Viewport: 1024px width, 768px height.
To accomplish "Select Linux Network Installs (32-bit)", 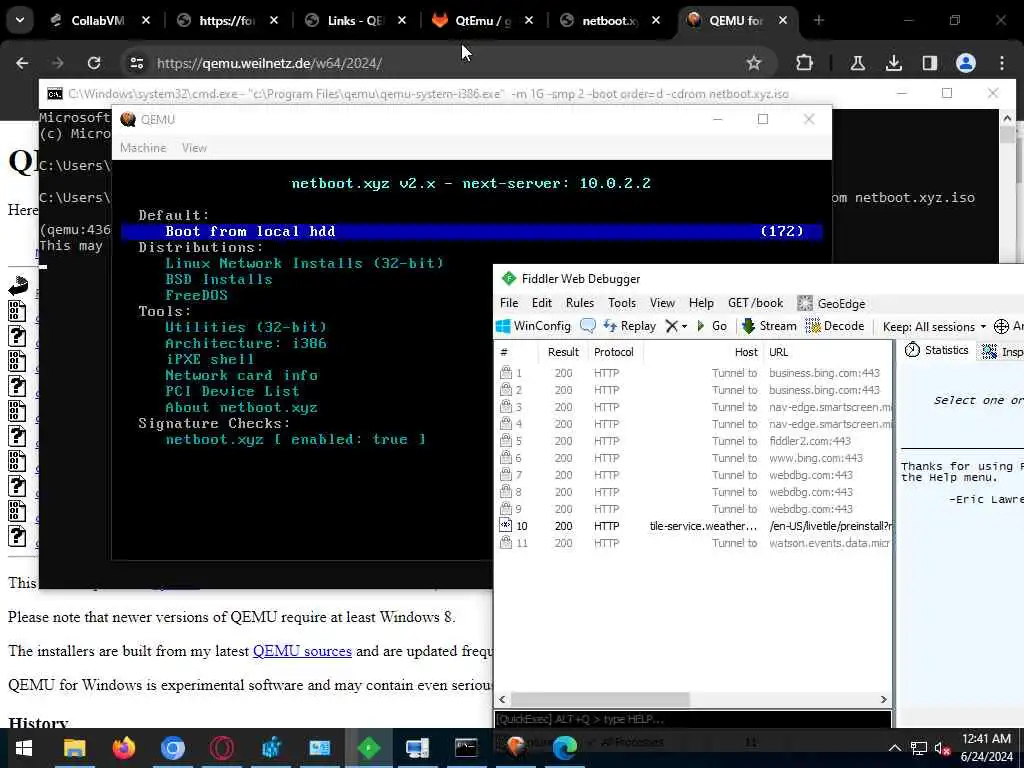I will click(x=304, y=263).
